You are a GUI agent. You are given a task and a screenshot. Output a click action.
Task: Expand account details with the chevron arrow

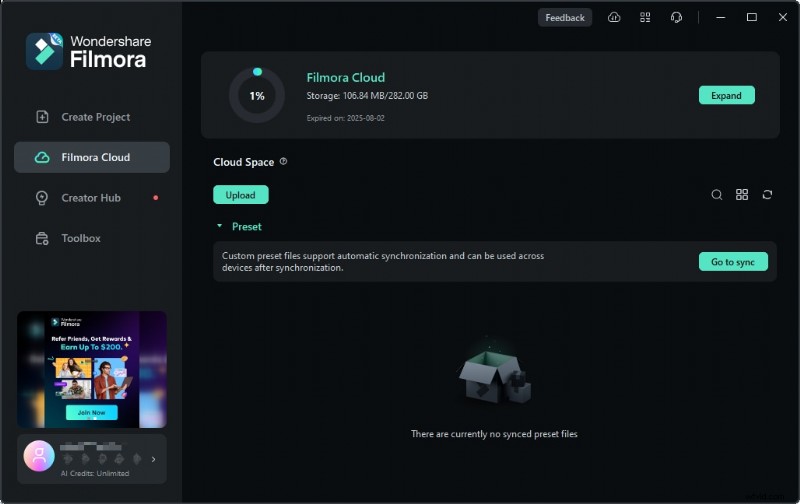pyautogui.click(x=153, y=459)
